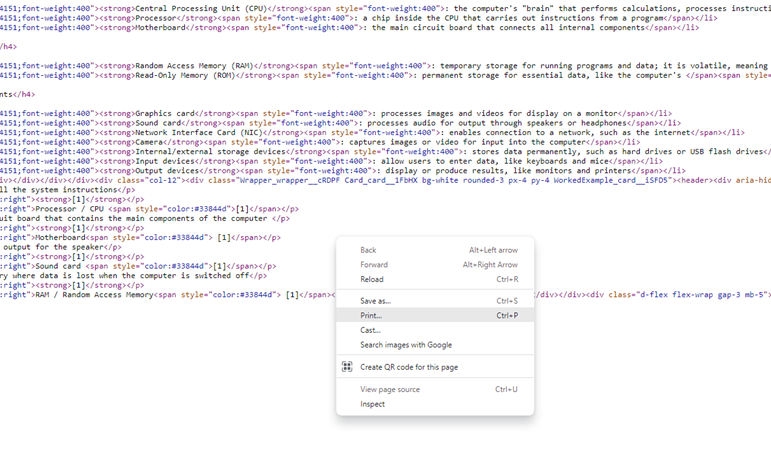The height and width of the screenshot is (461, 771).
Task: Click the QR code icon in context menu
Action: 347,367
